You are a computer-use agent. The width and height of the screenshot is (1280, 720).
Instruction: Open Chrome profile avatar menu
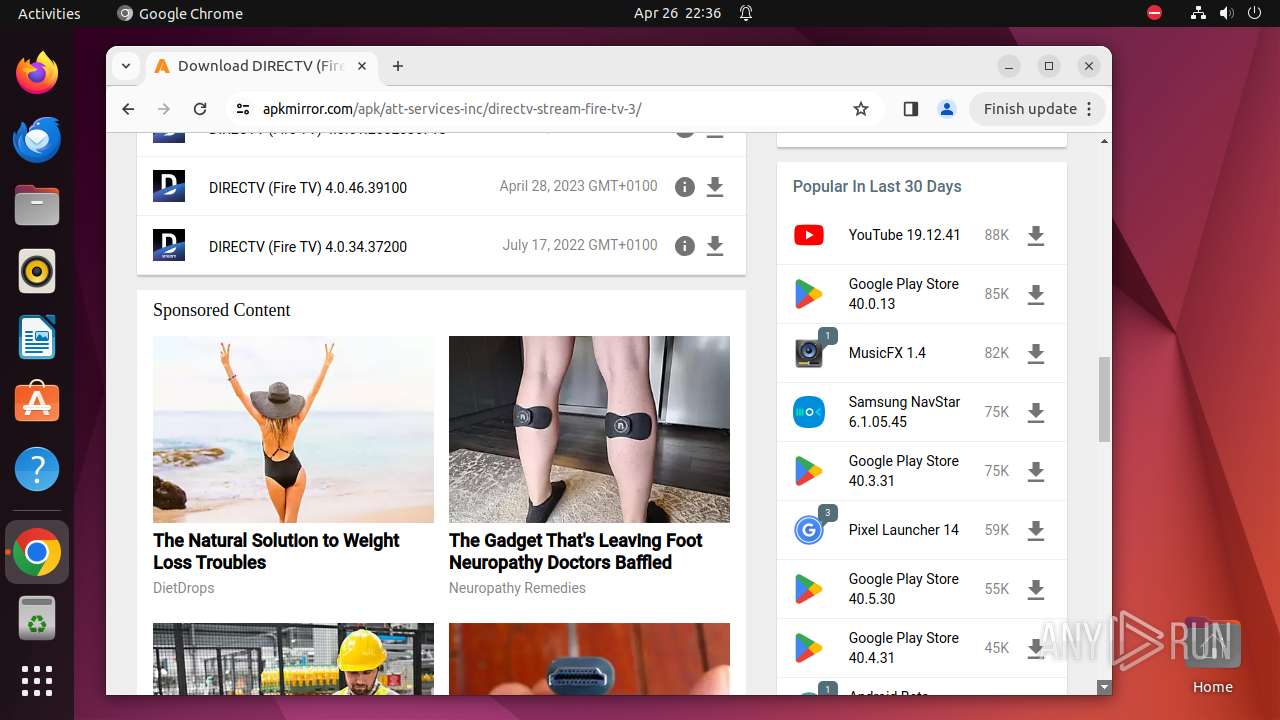tap(947, 109)
